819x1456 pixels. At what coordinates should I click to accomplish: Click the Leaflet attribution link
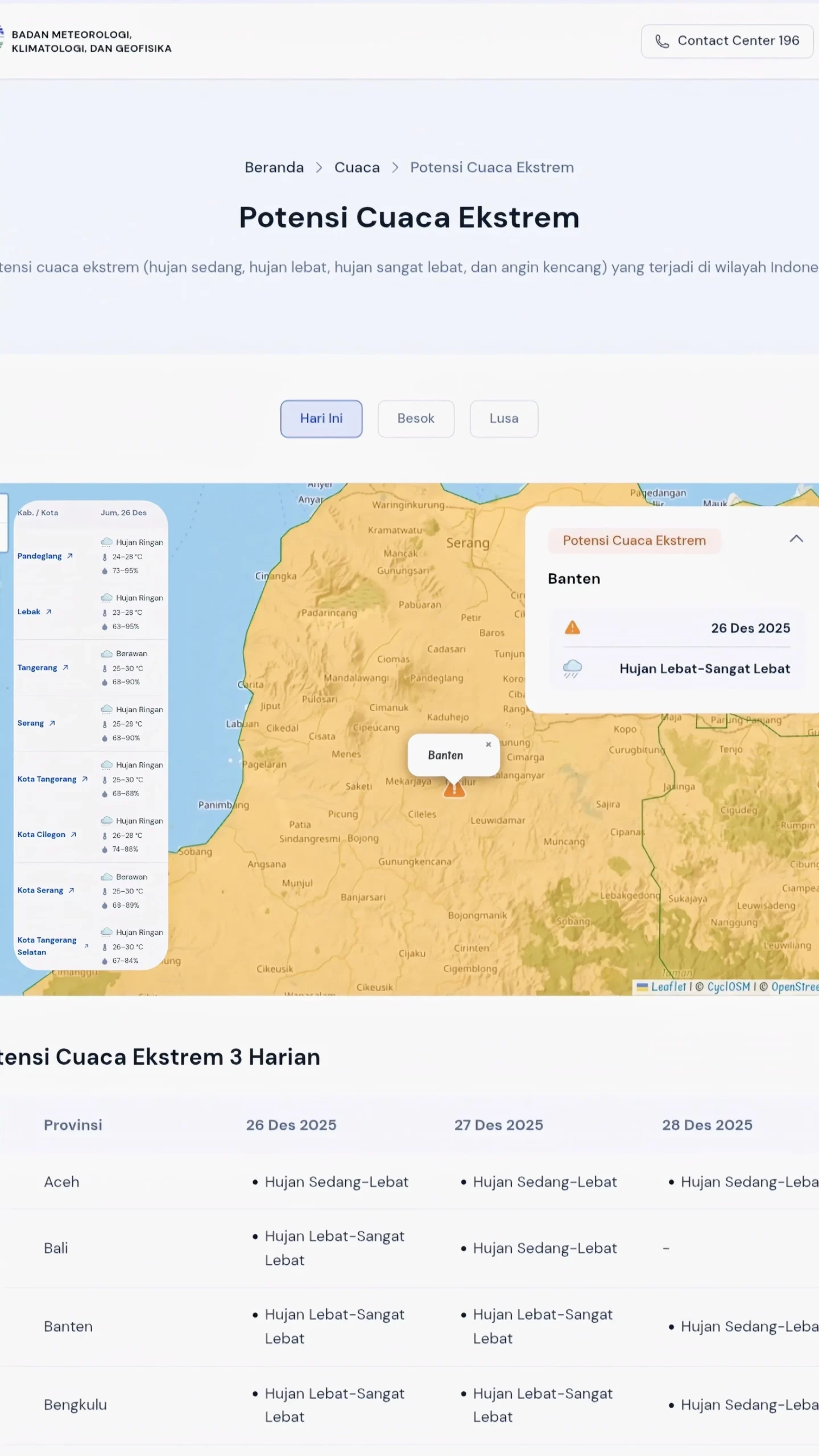(x=668, y=987)
